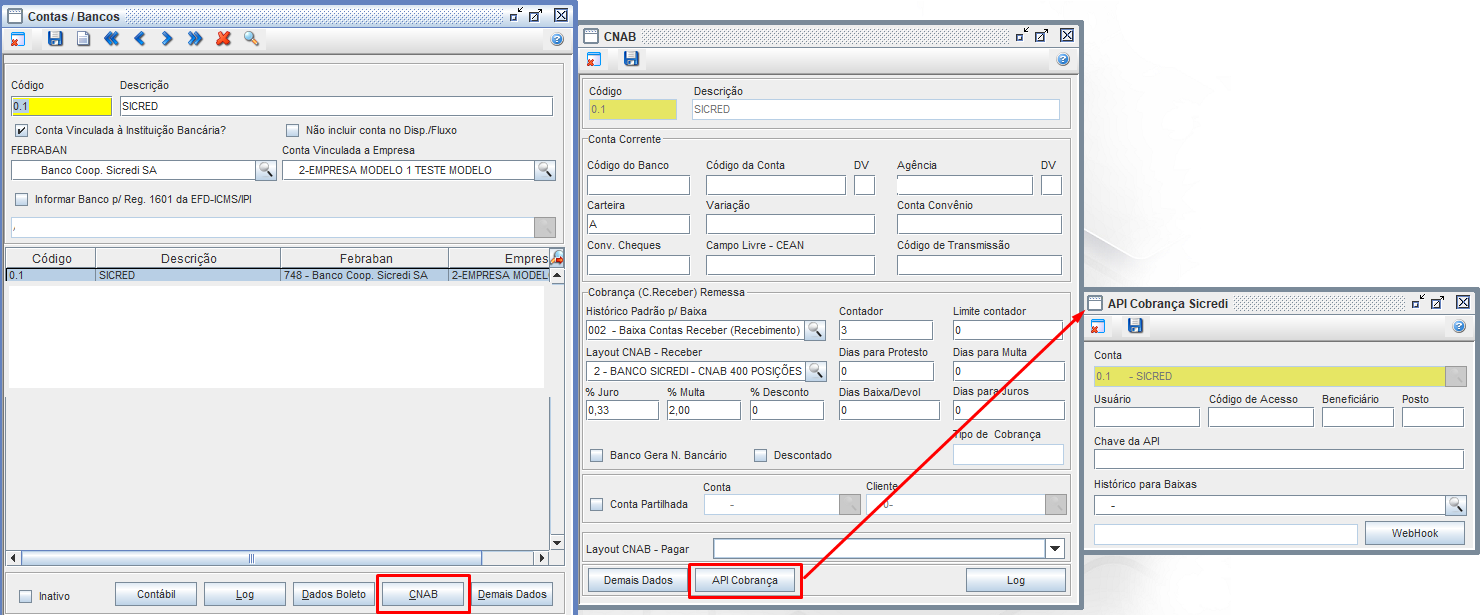
Task: Click the Dias para Protesto field
Action: point(886,371)
